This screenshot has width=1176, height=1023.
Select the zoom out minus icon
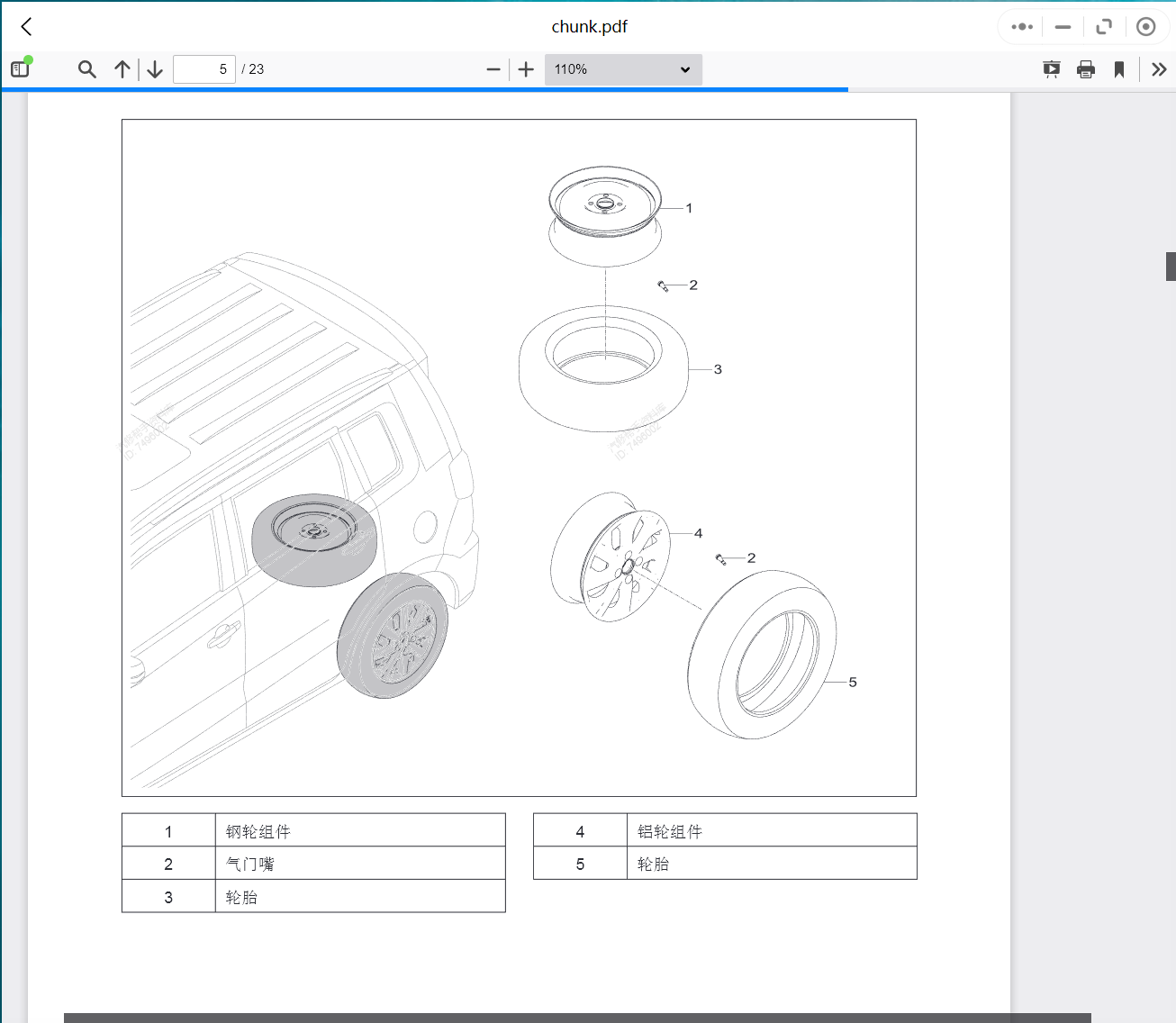tap(493, 68)
